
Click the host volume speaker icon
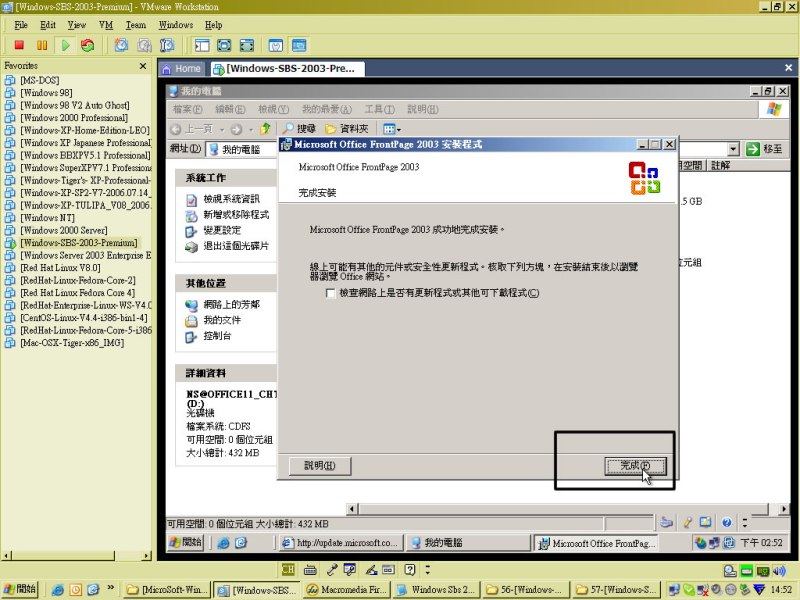pyautogui.click(x=780, y=571)
